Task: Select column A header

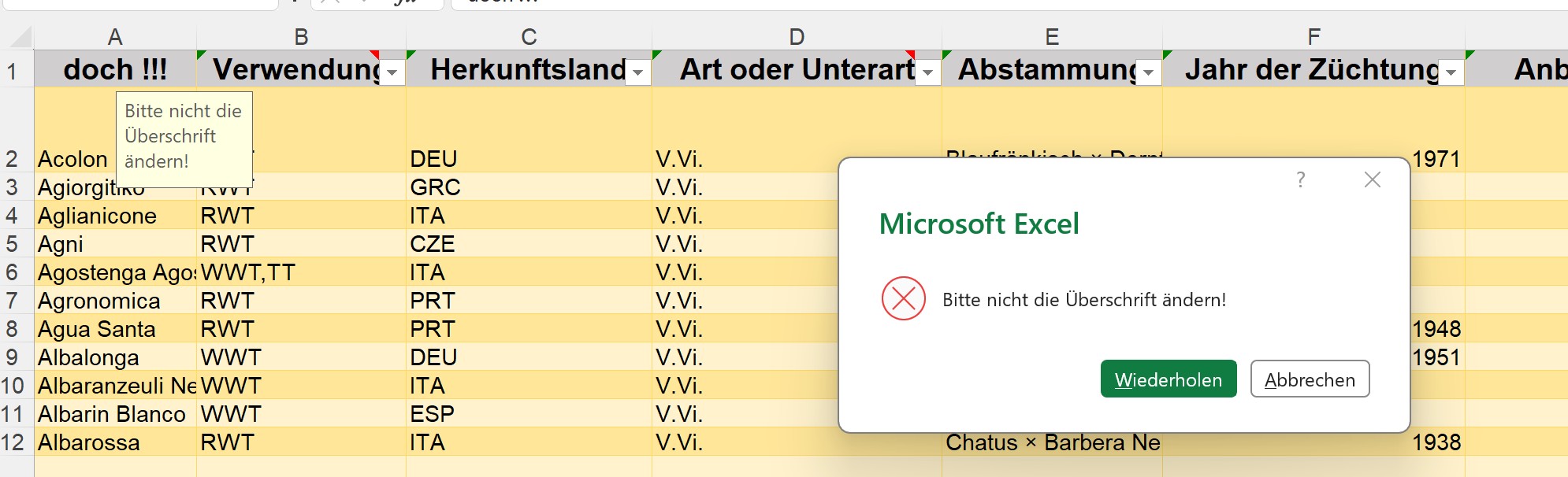Action: coord(115,37)
